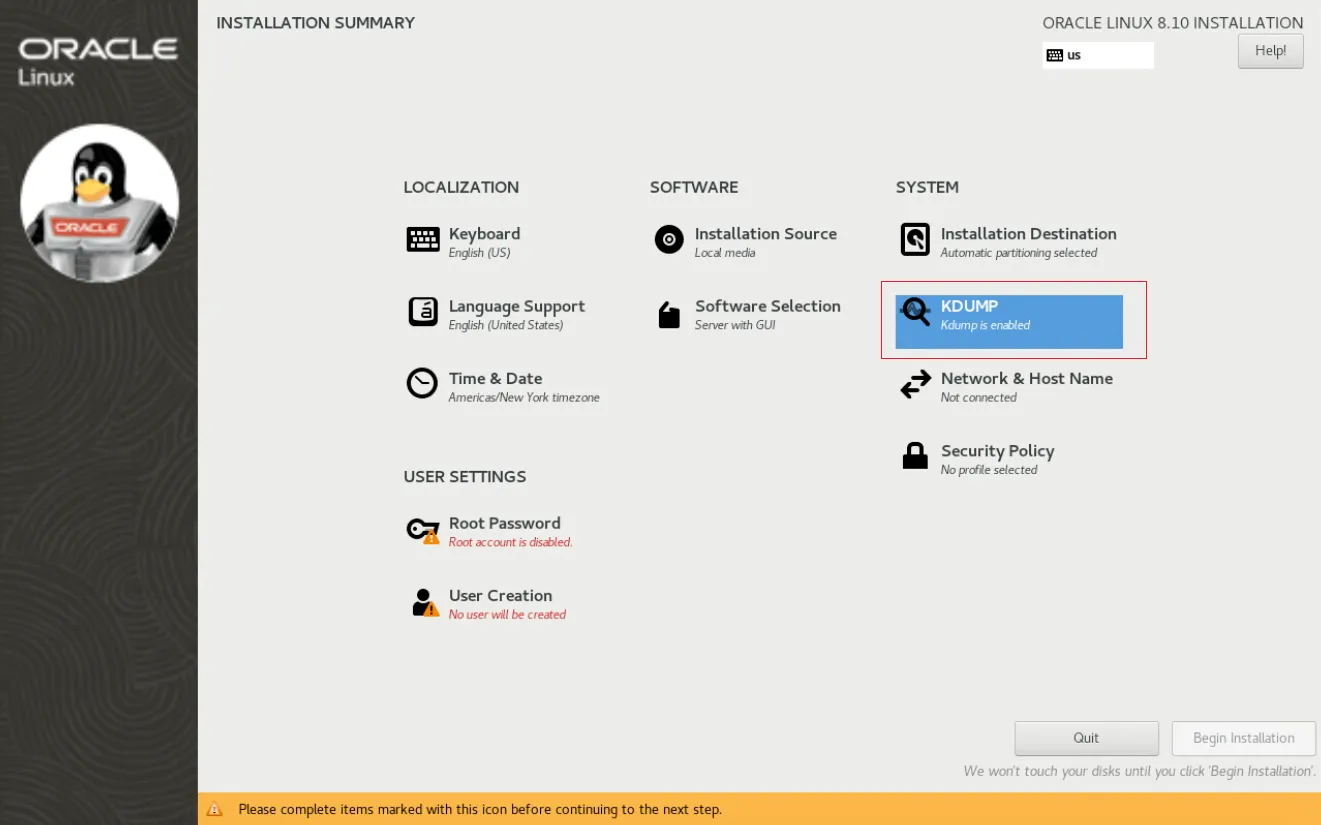Image resolution: width=1321 pixels, height=825 pixels.
Task: Click the Network & Host Name arrows icon
Action: coord(914,384)
